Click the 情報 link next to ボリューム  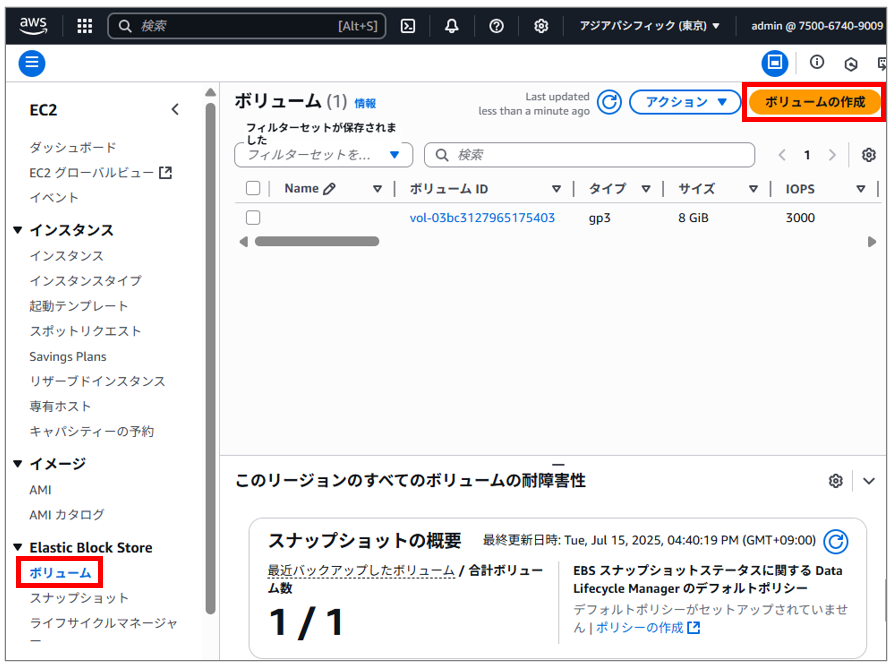tap(365, 103)
